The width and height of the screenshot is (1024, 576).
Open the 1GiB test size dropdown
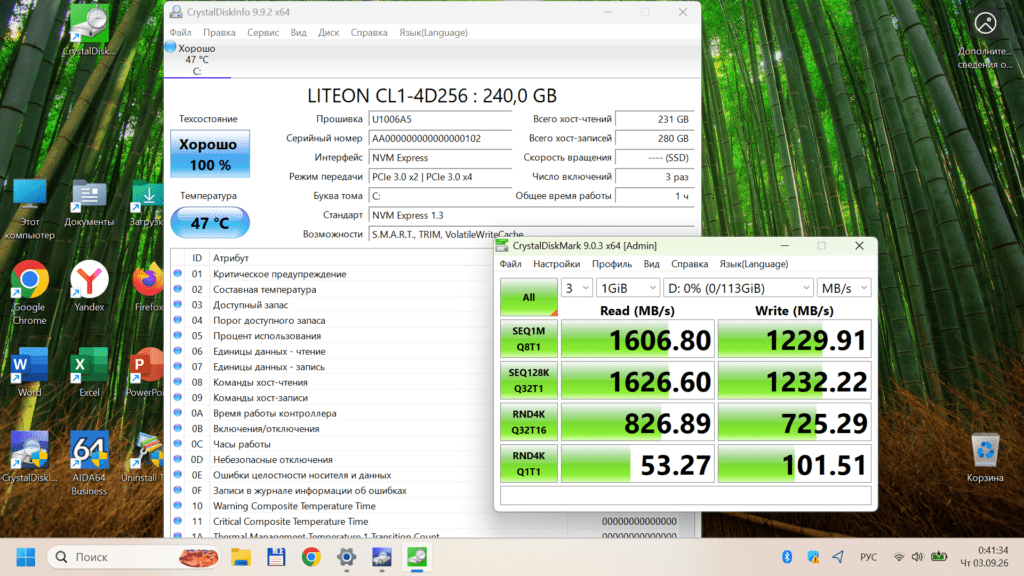(627, 288)
